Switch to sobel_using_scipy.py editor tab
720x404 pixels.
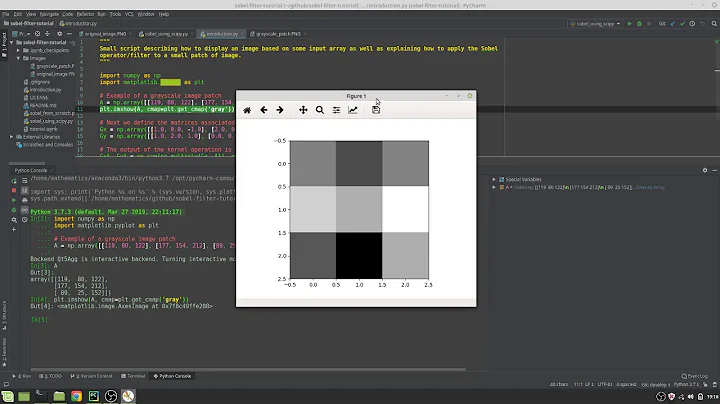(166, 34)
